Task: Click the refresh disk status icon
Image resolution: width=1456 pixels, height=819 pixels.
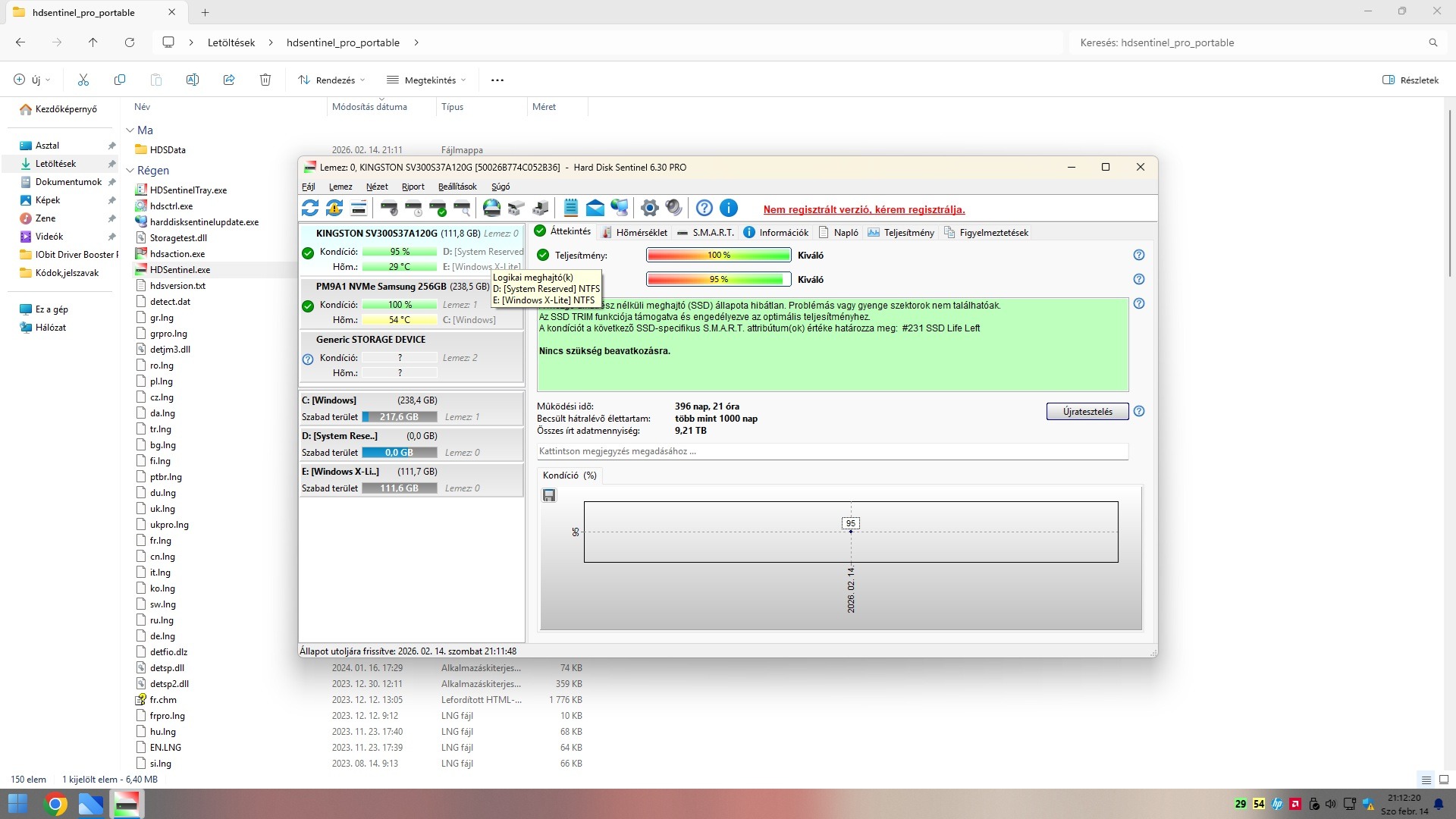Action: tap(310, 208)
